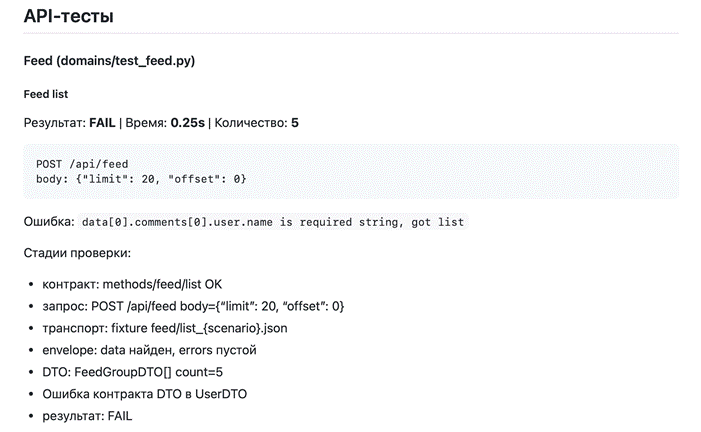Click the 'DTO: FeedGroupDTO[] count=5' bullet

click(x=132, y=372)
